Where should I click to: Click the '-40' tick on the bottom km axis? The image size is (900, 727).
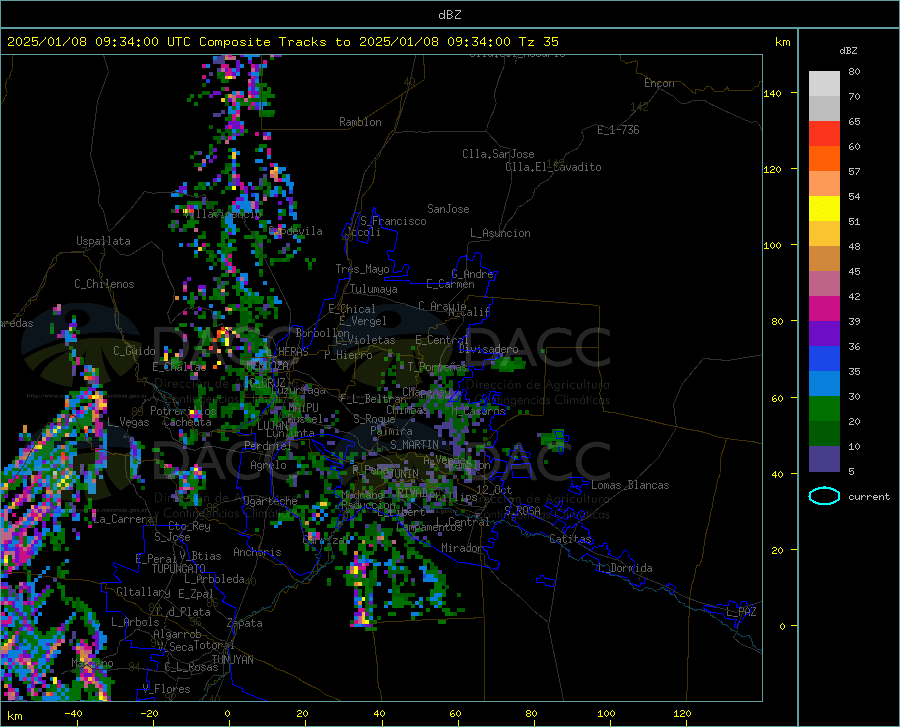(x=73, y=713)
